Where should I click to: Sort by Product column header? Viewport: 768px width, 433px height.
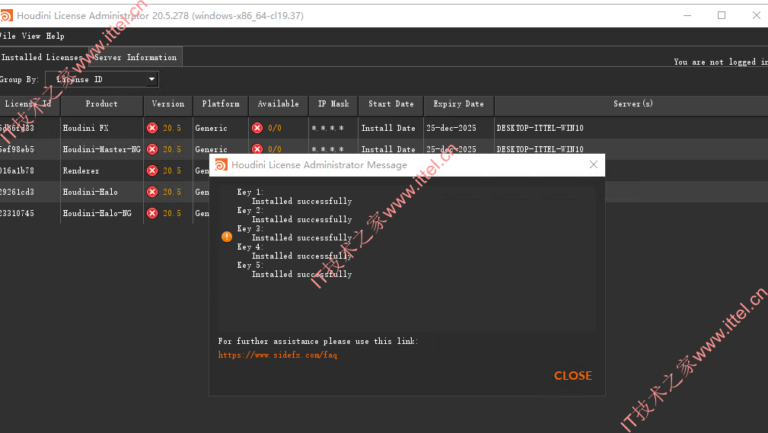tap(102, 104)
